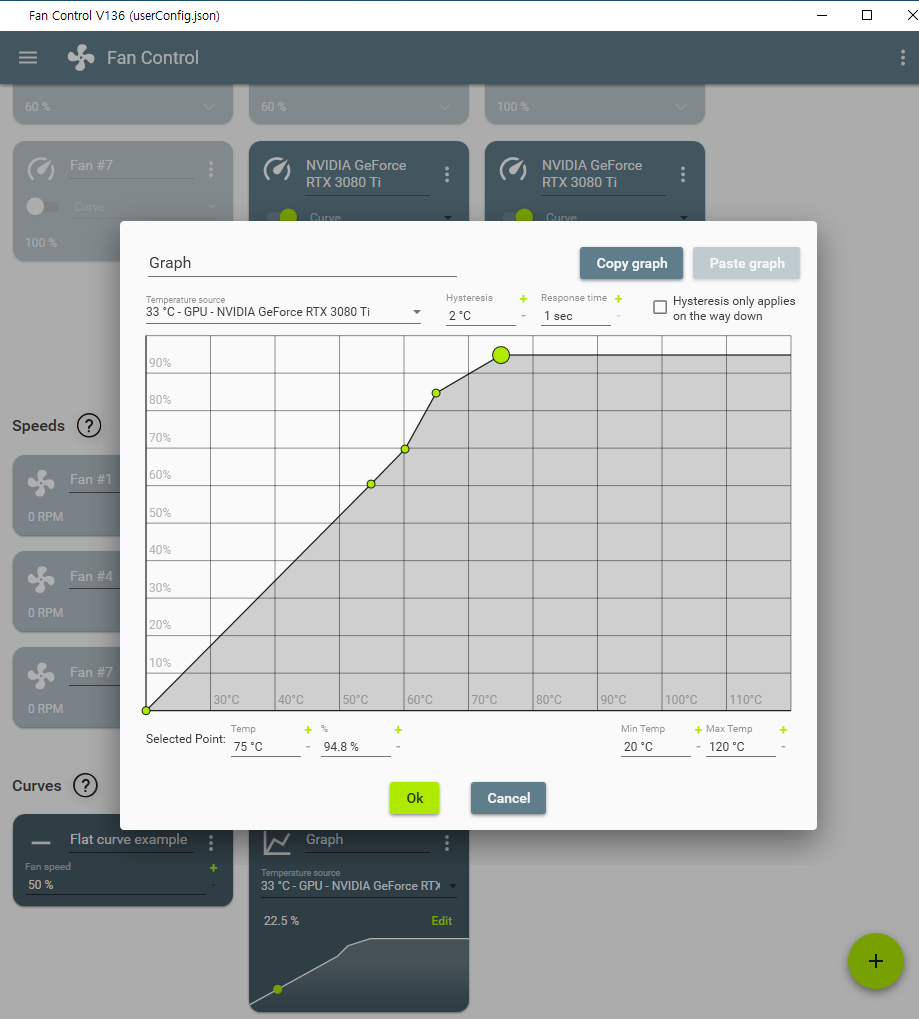This screenshot has height=1019, width=919.
Task: Open the hamburger navigation menu
Action: 28,58
